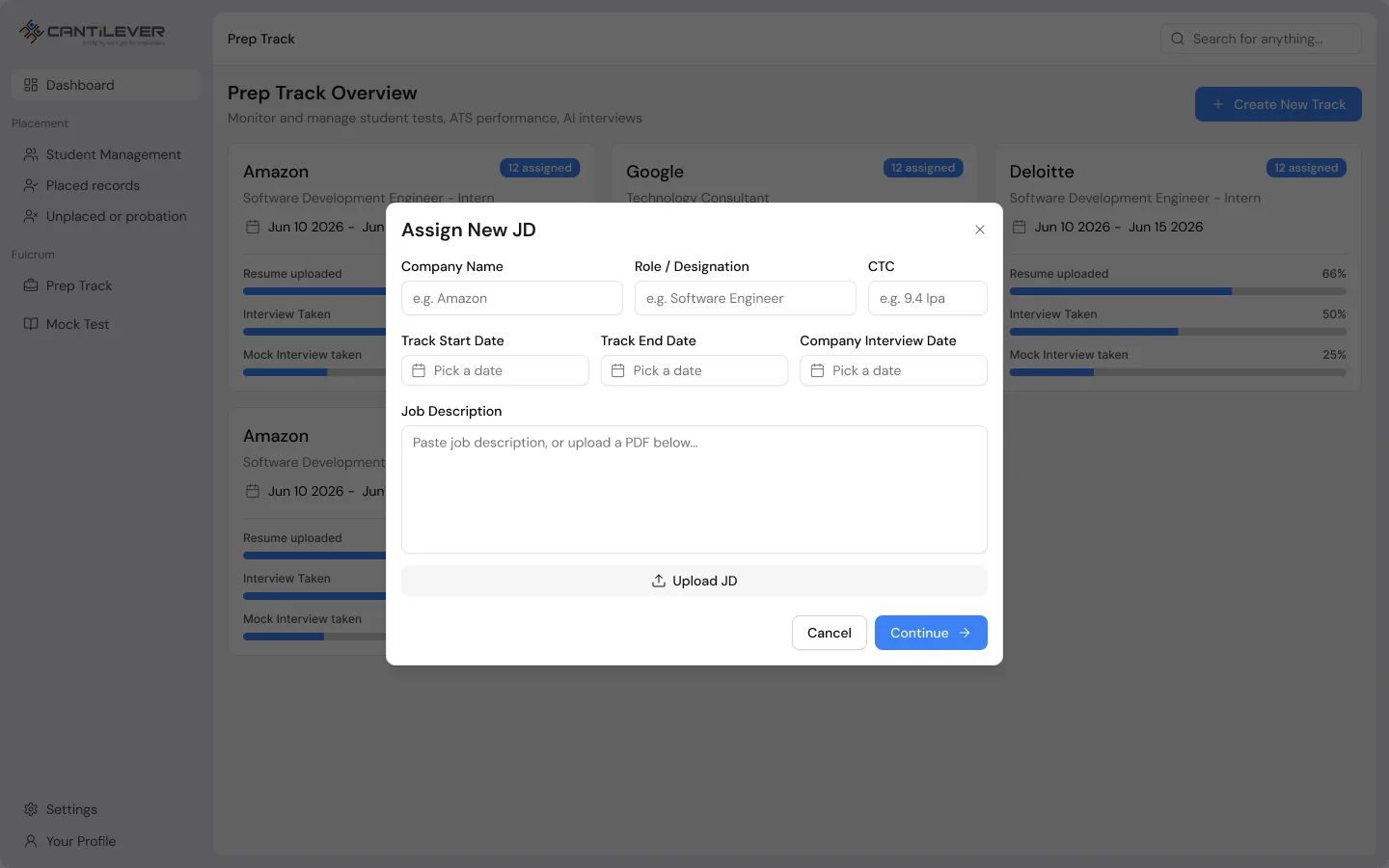Click the Prep Track breadcrumb title
The image size is (1389, 868).
[x=261, y=39]
